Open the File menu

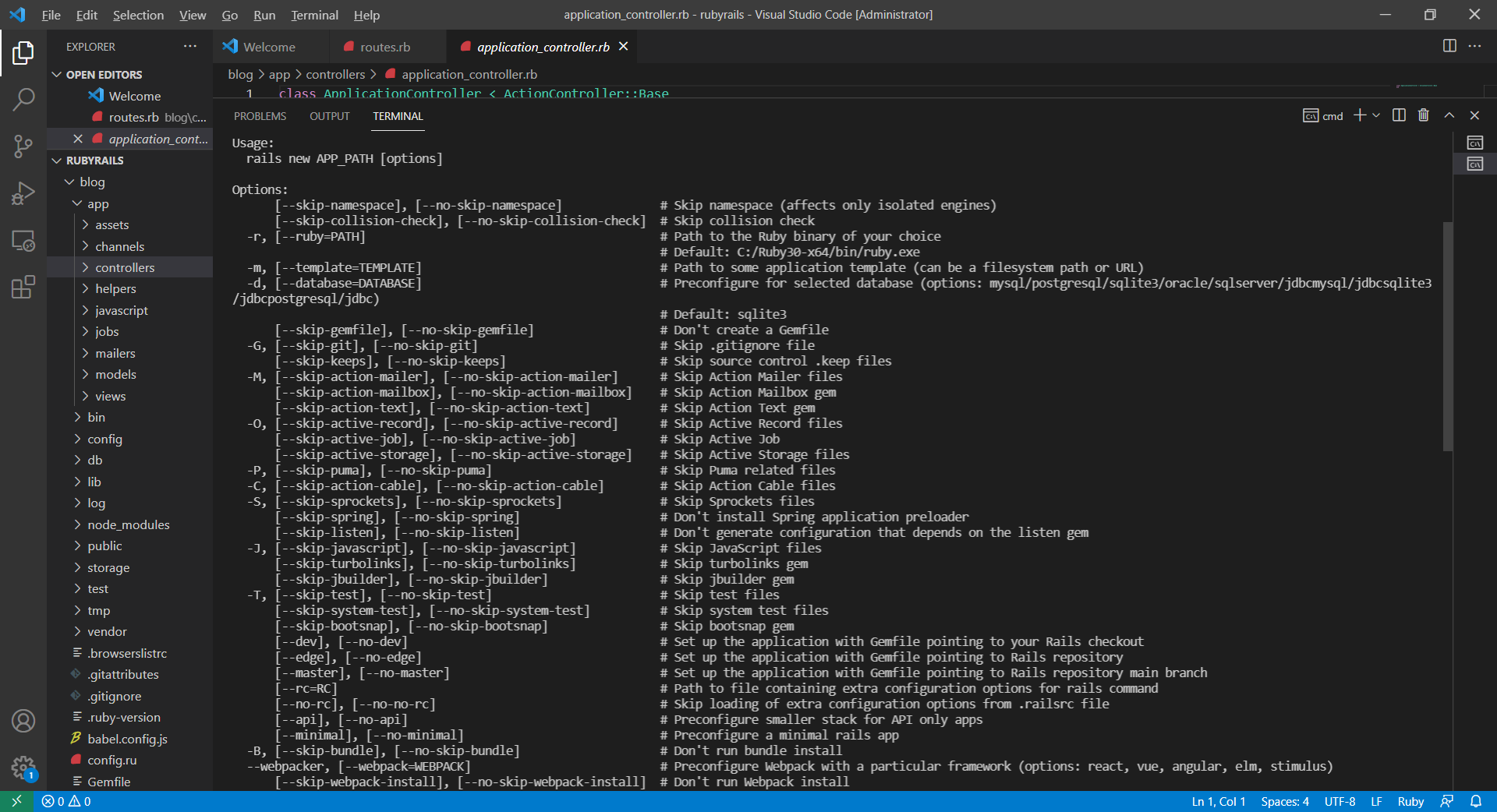click(x=51, y=15)
